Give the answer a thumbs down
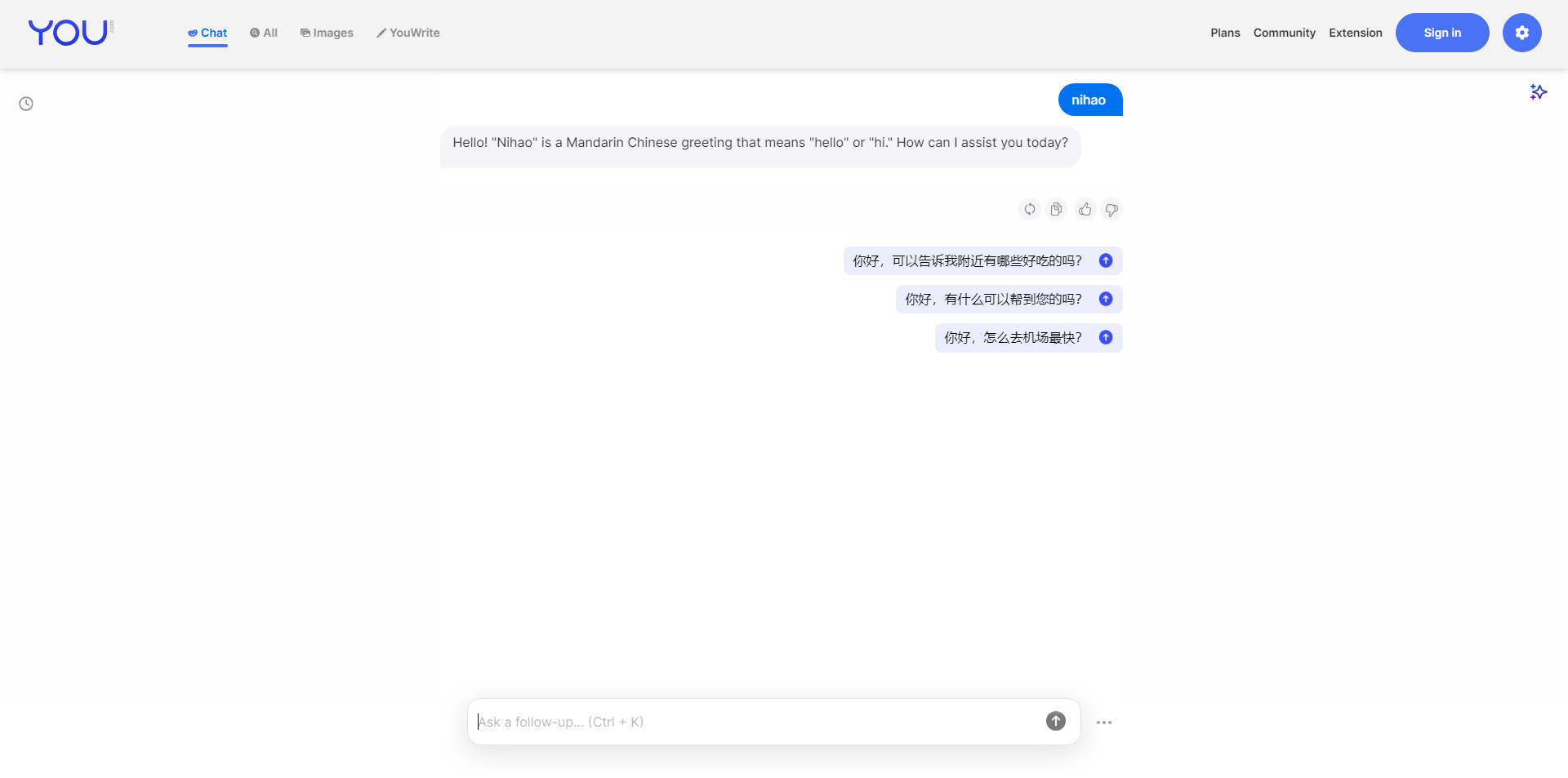 pos(1111,210)
